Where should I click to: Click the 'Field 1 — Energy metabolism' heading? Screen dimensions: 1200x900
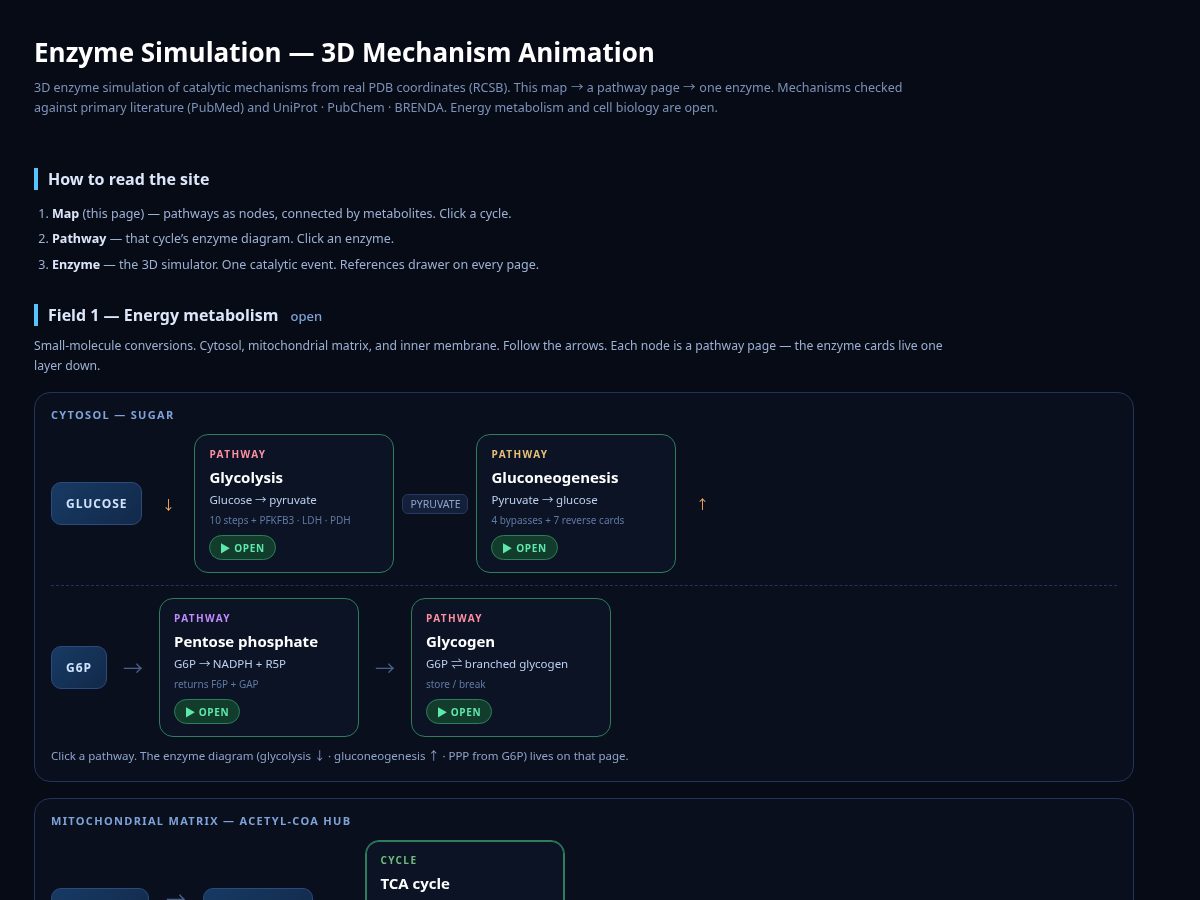(163, 315)
